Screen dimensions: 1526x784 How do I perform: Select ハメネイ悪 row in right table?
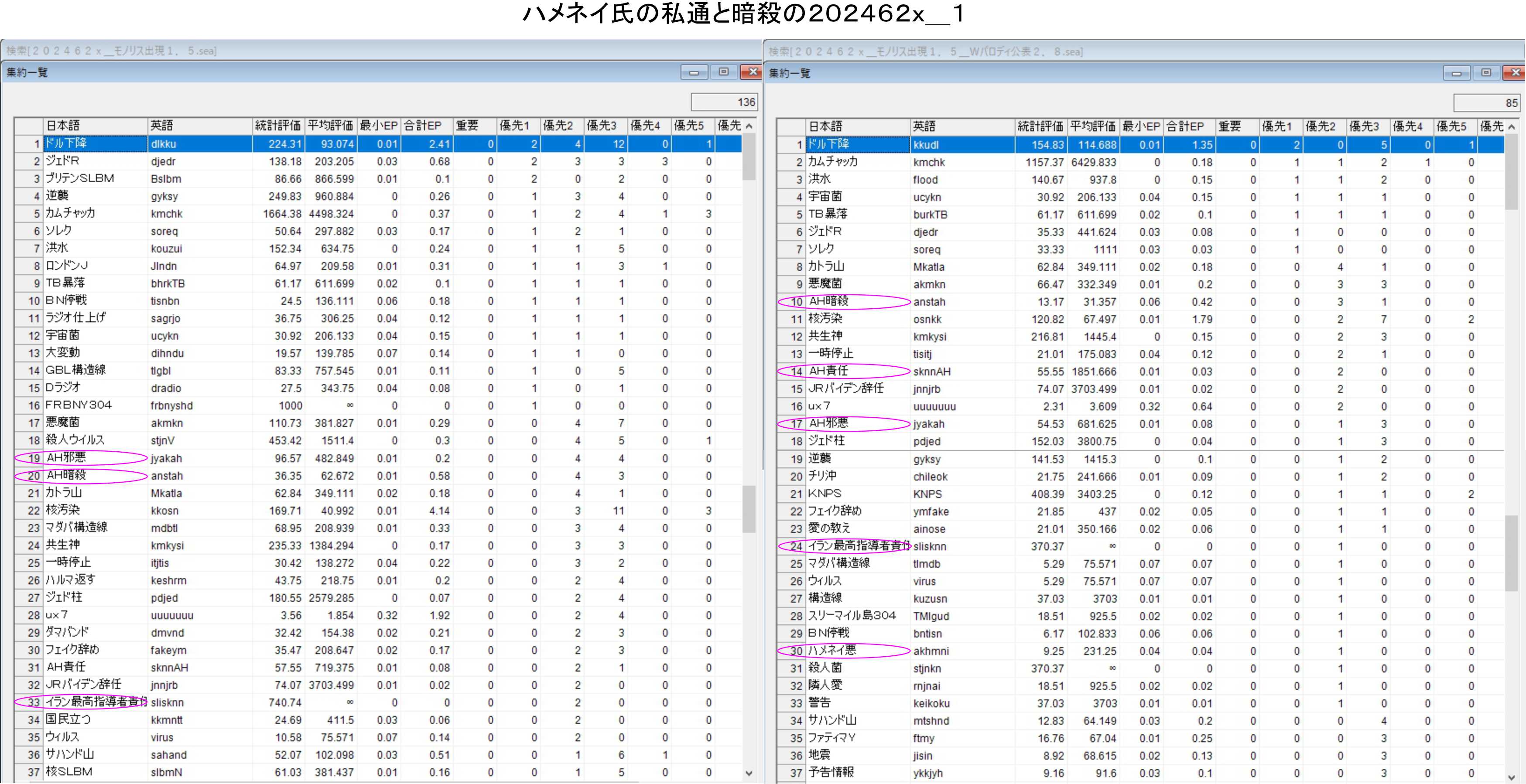click(1140, 651)
